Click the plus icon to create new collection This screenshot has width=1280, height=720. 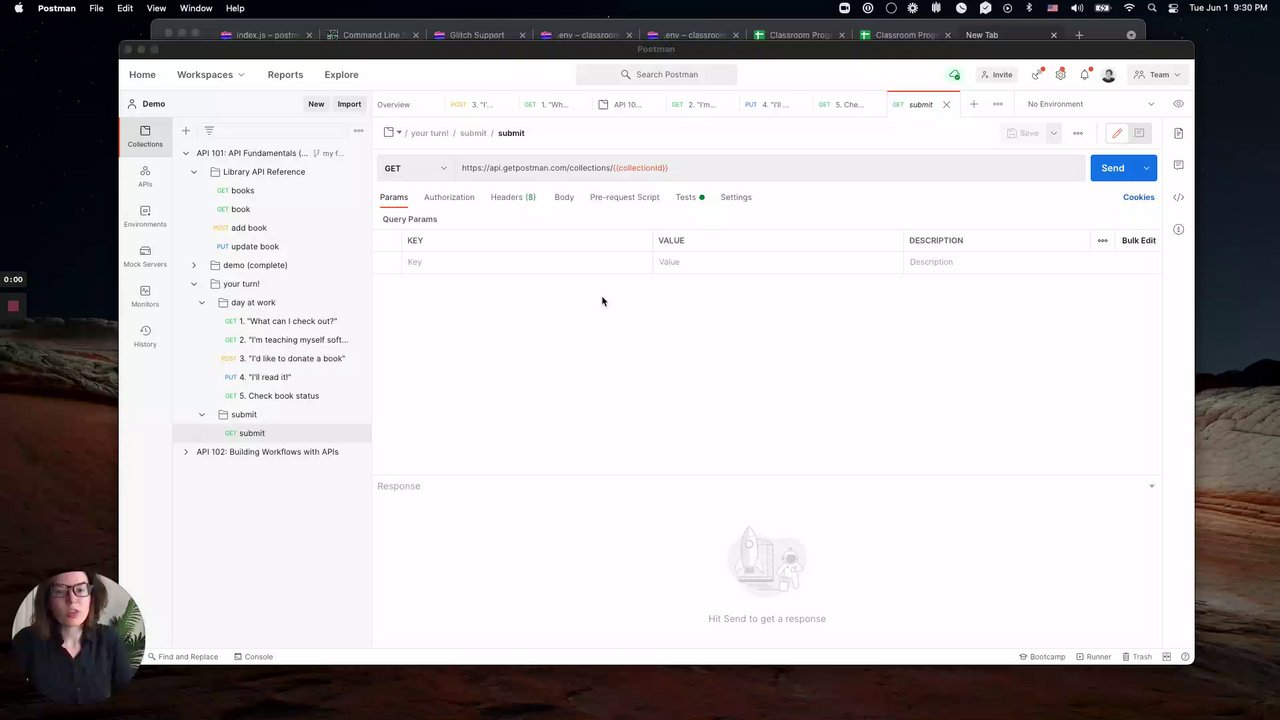(x=185, y=130)
